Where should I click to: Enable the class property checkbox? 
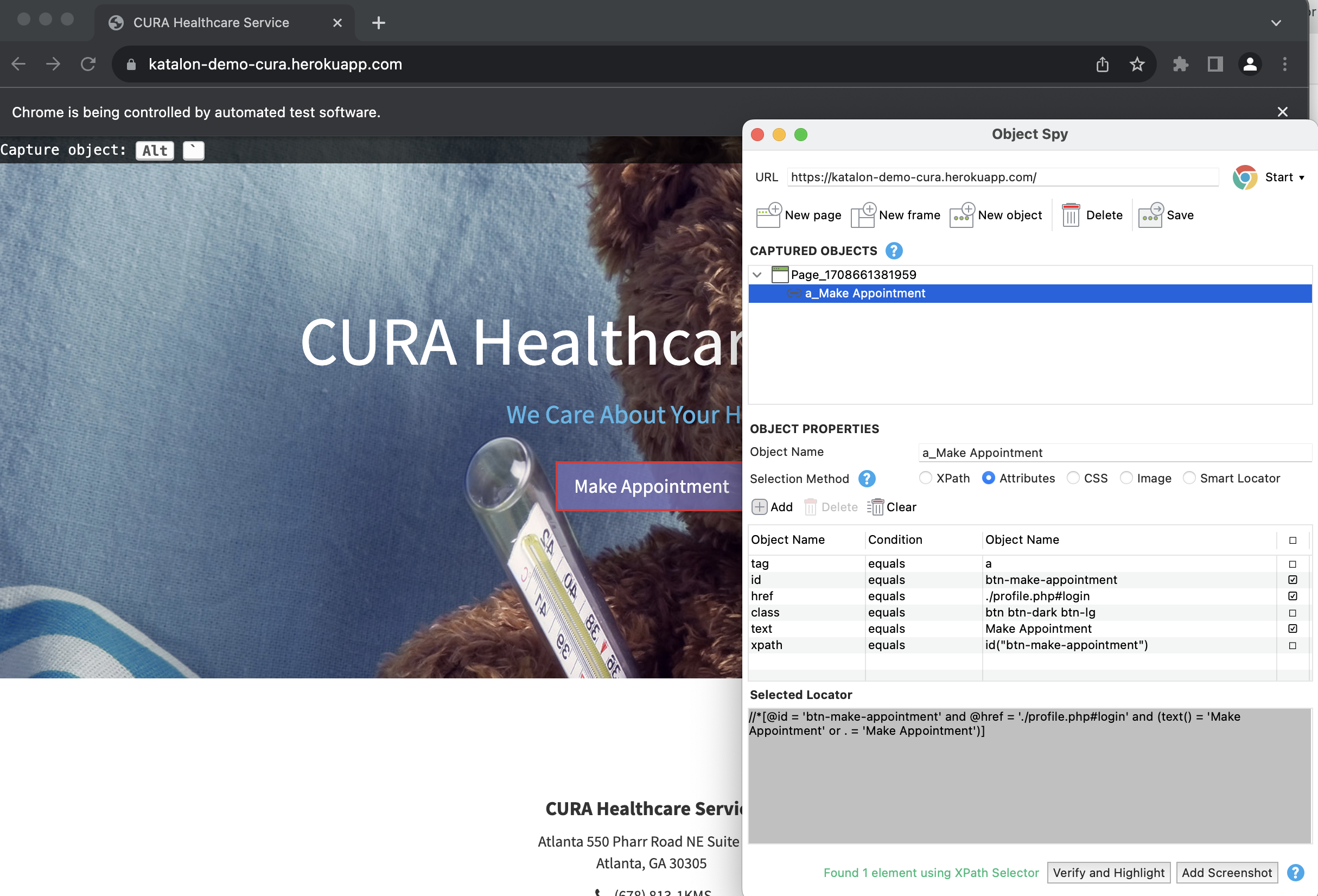(1292, 613)
